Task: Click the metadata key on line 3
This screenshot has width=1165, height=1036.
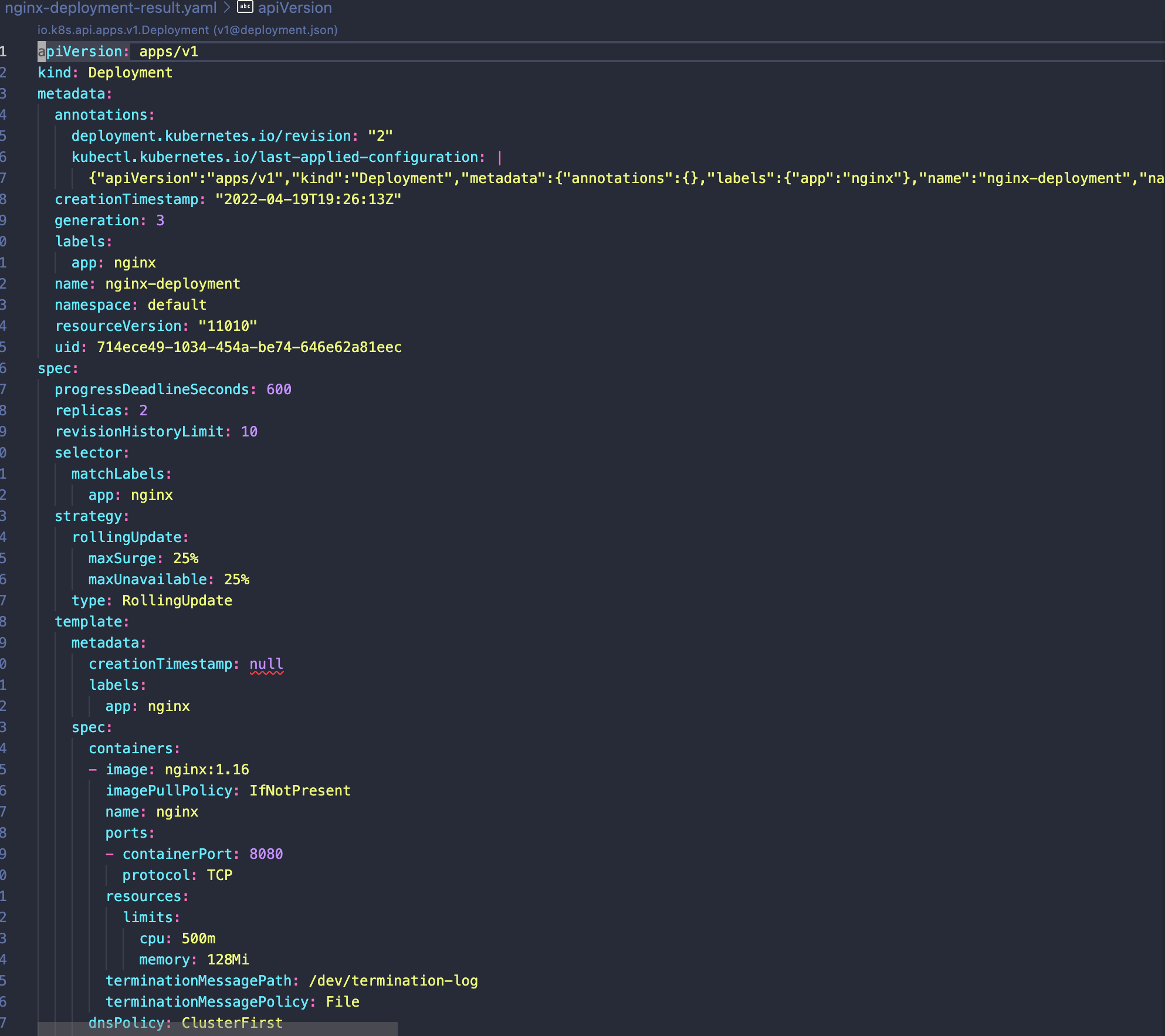Action: 71,94
